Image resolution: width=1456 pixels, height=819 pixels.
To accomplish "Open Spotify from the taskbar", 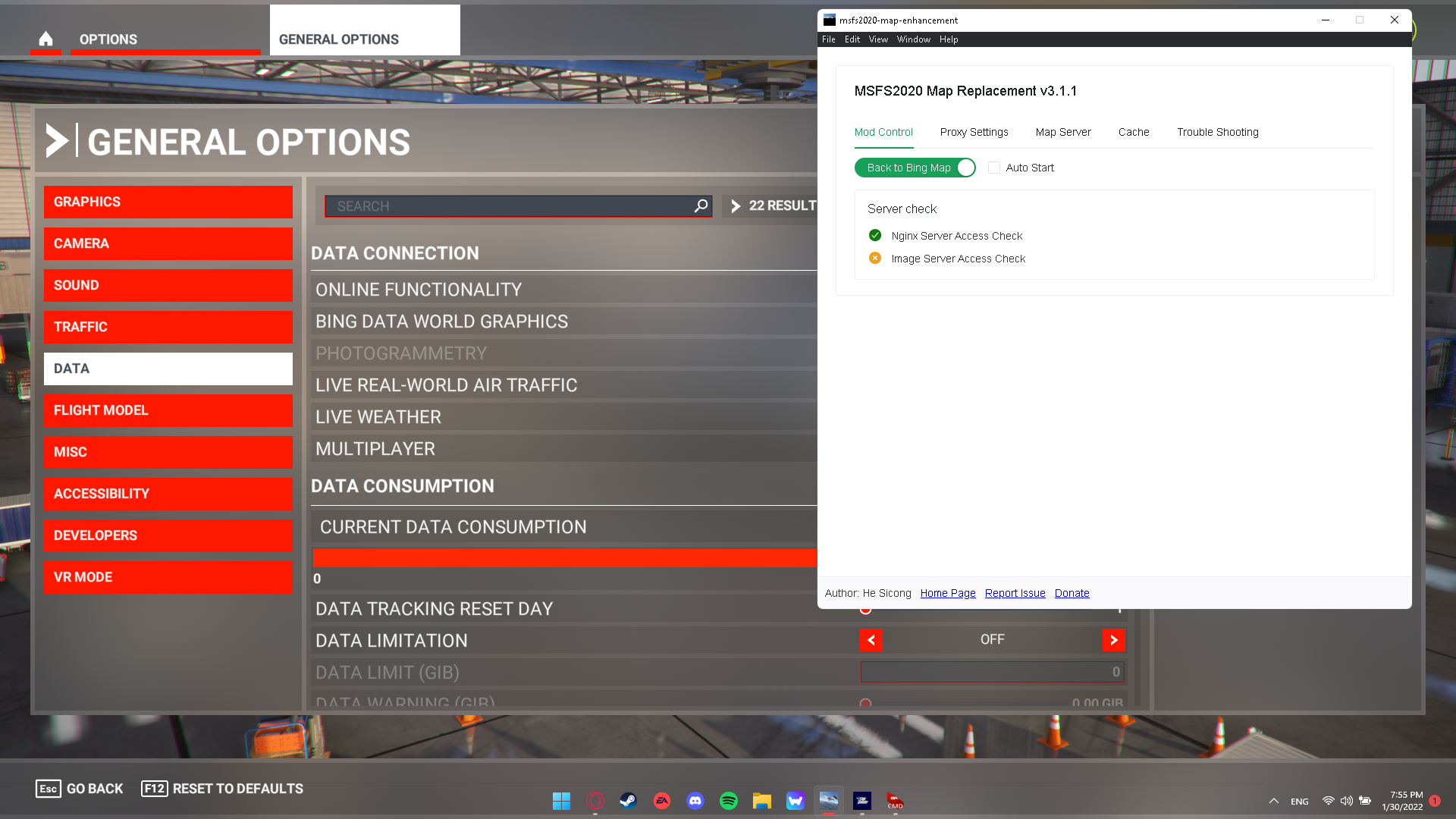I will pos(728,801).
